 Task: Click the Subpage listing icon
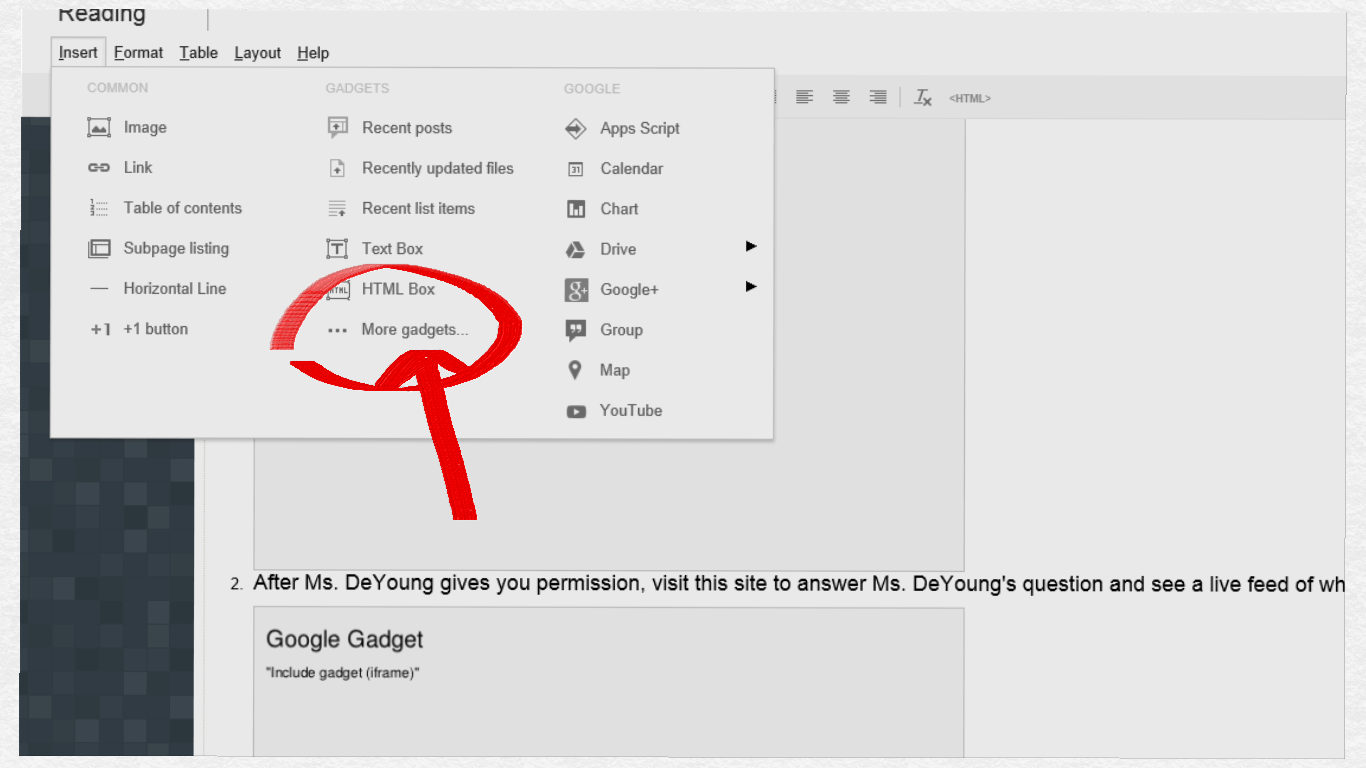point(99,248)
